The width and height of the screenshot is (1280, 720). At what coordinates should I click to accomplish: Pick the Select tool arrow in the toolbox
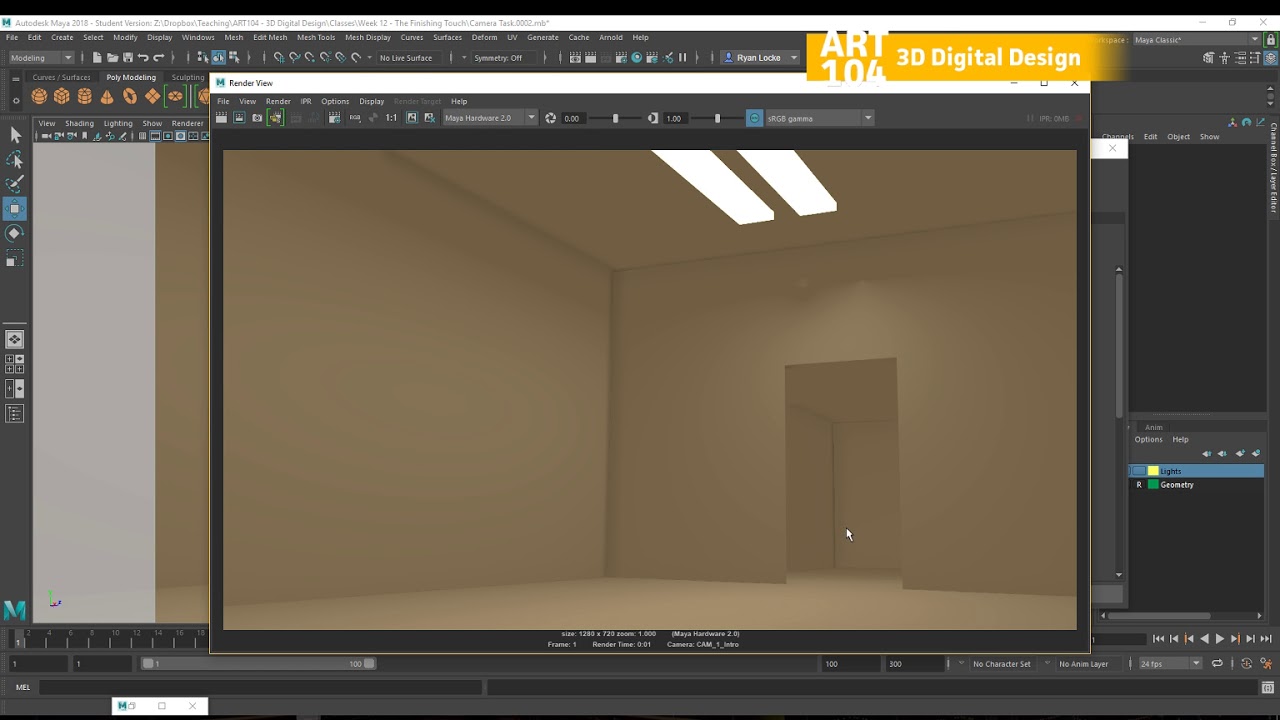(x=15, y=135)
